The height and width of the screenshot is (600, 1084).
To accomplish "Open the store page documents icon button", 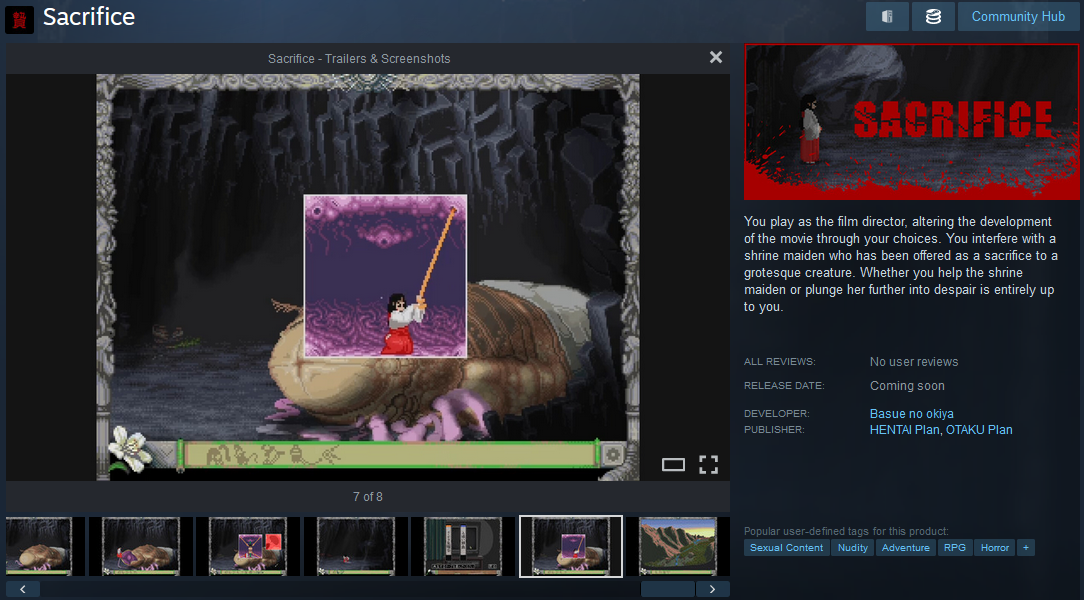I will point(887,17).
